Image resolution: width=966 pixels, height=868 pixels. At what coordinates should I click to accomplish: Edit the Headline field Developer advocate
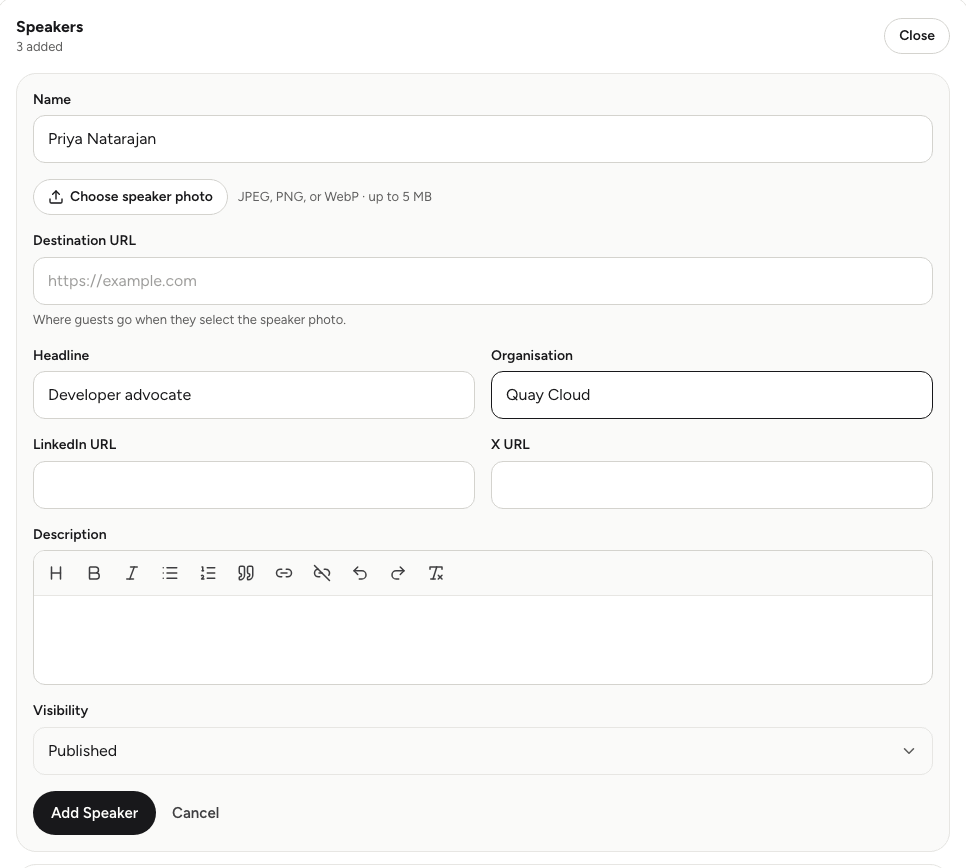pos(254,395)
